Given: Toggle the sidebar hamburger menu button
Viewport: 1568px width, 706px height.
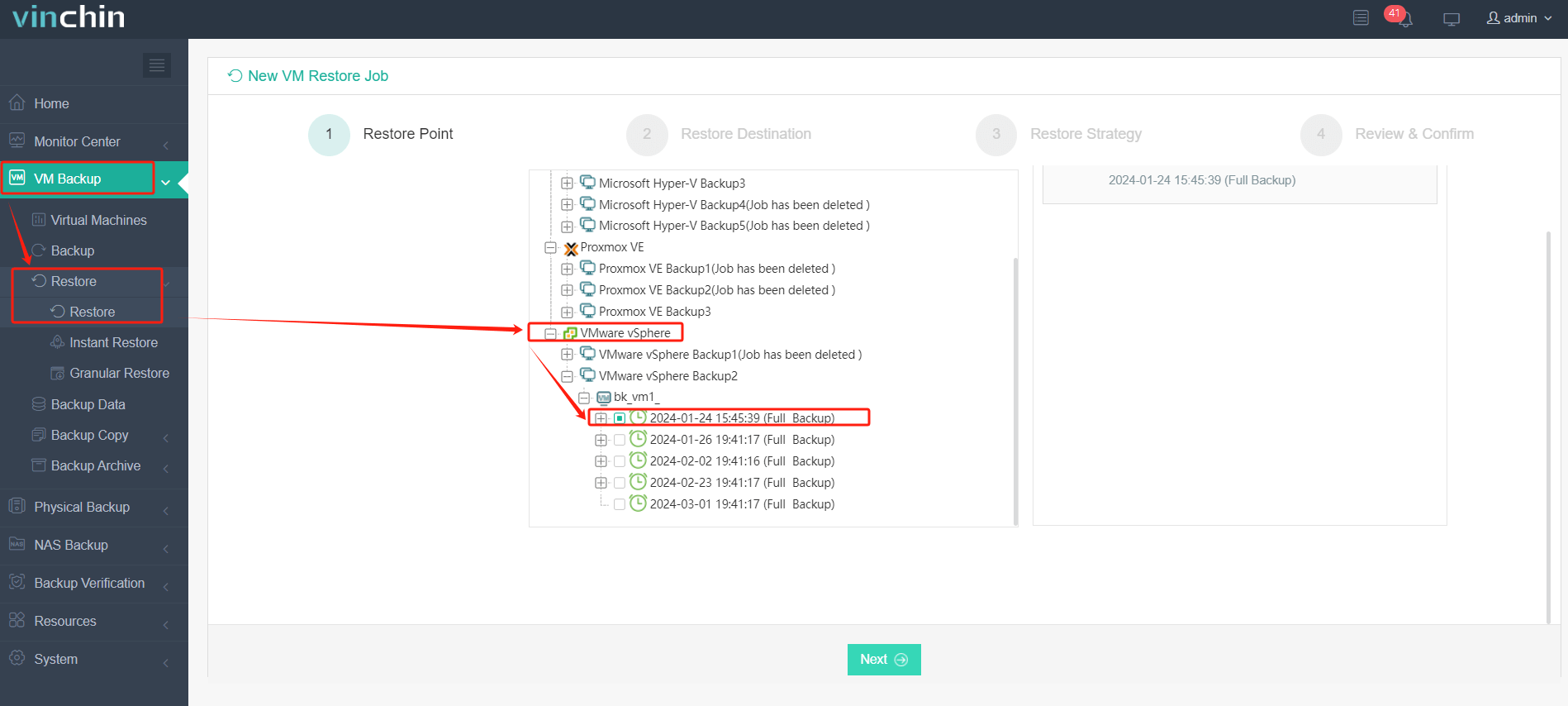Looking at the screenshot, I should 157,65.
